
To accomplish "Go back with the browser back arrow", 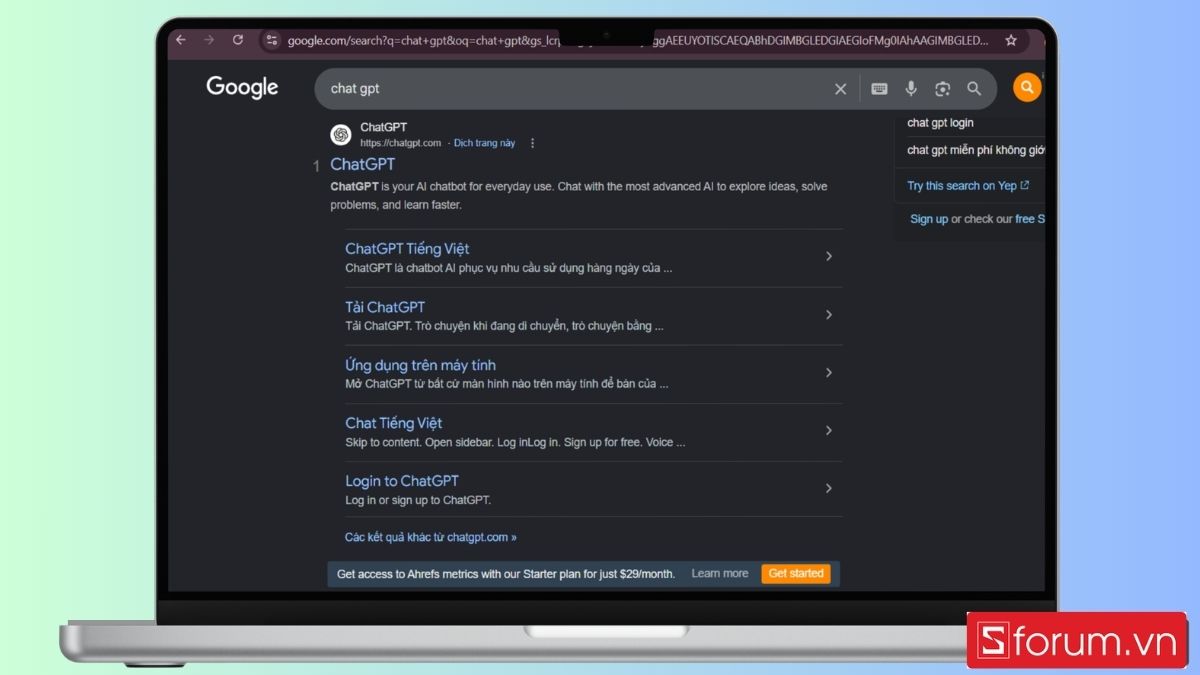I will pyautogui.click(x=180, y=40).
